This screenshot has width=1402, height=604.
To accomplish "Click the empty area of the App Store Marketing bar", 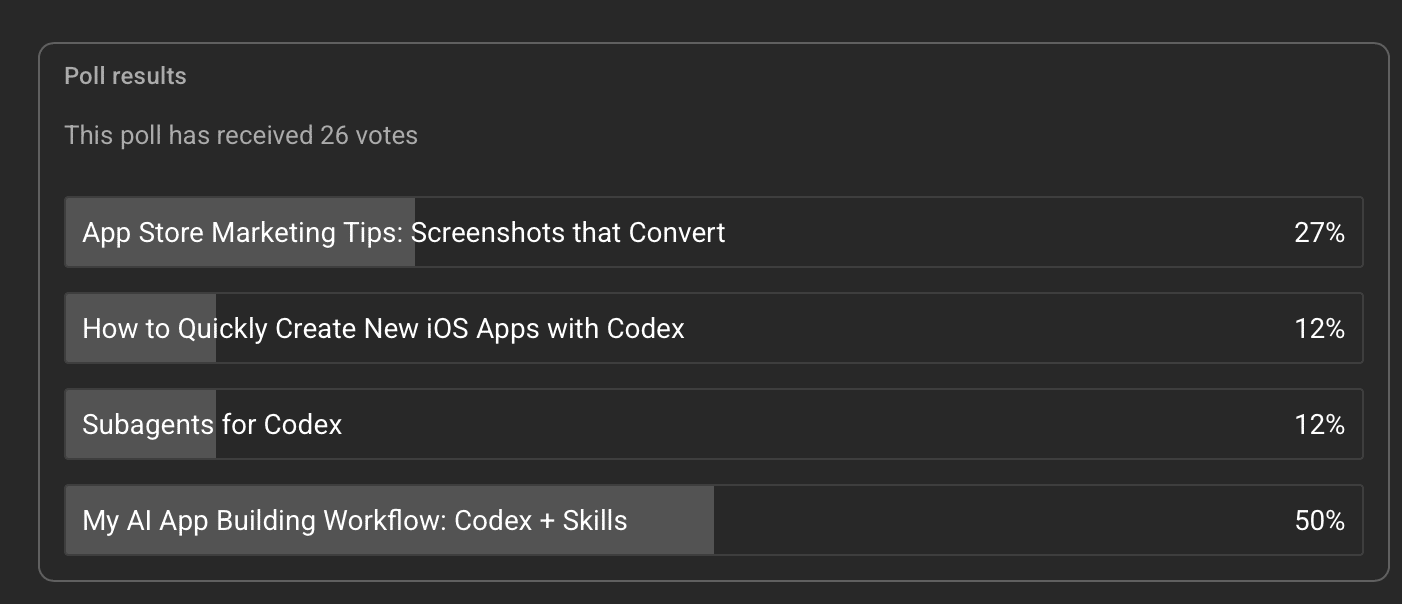I will tap(1000, 233).
